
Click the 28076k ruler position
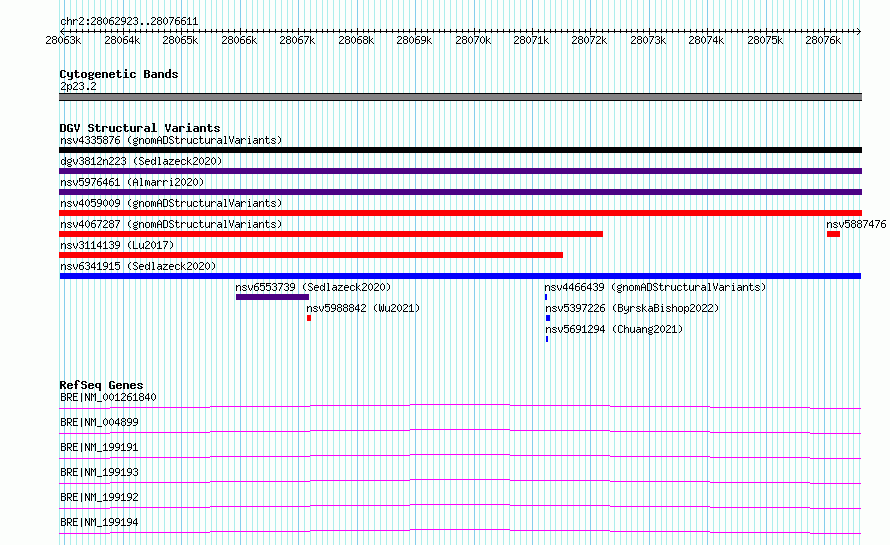pos(823,40)
